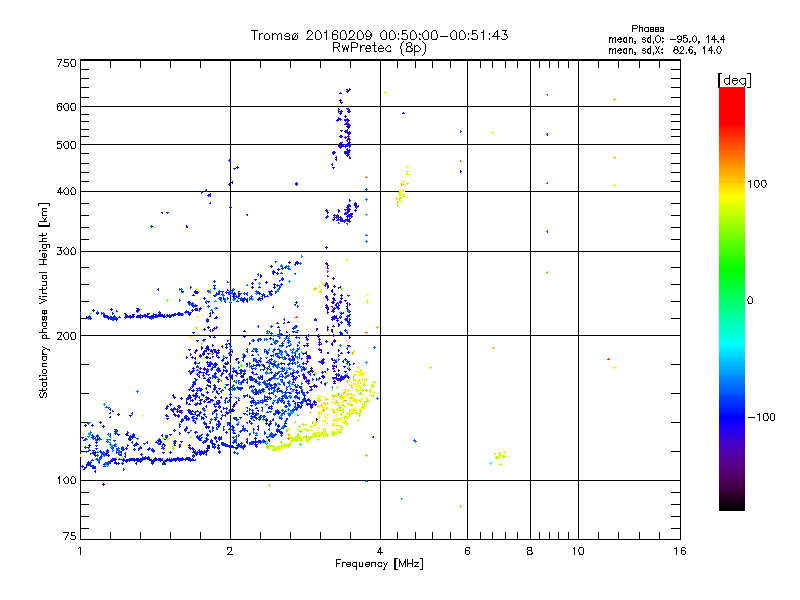Click the black bottom of the colorbar

point(732,503)
